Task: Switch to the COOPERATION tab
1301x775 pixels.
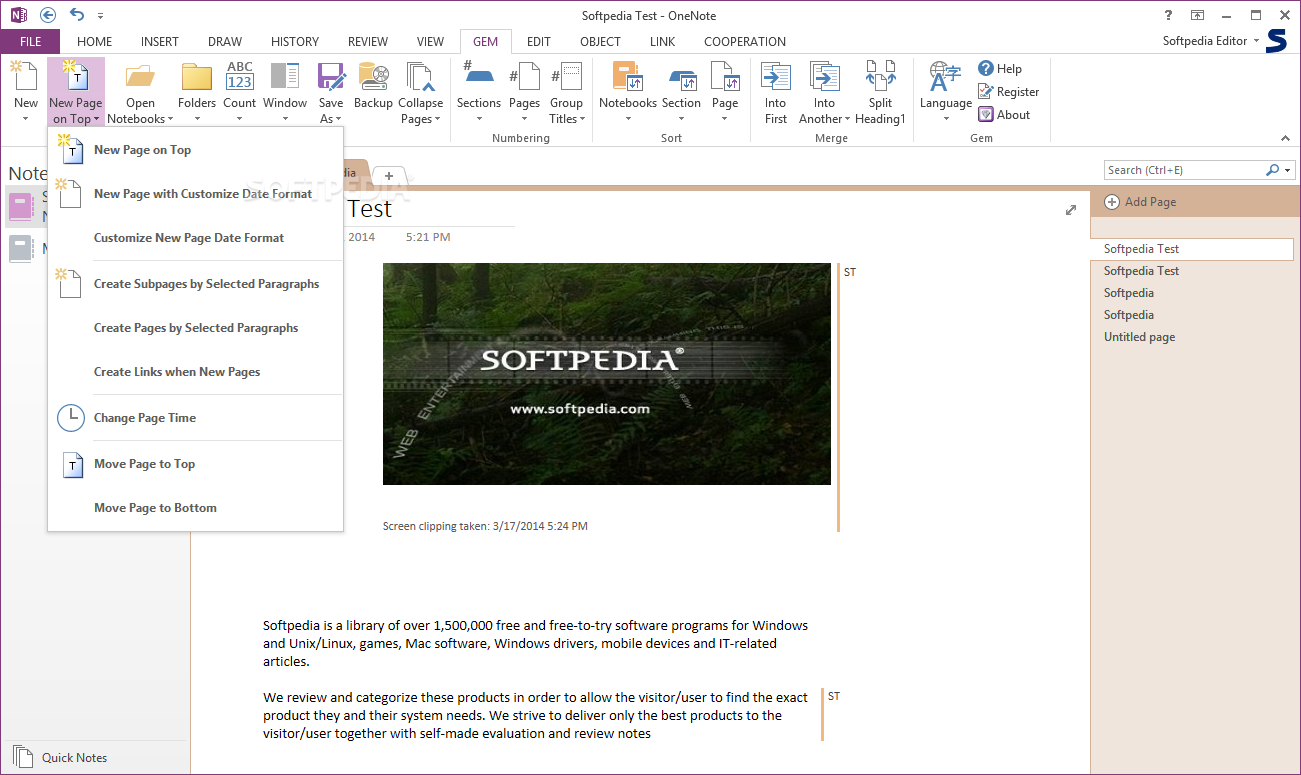Action: pos(745,42)
